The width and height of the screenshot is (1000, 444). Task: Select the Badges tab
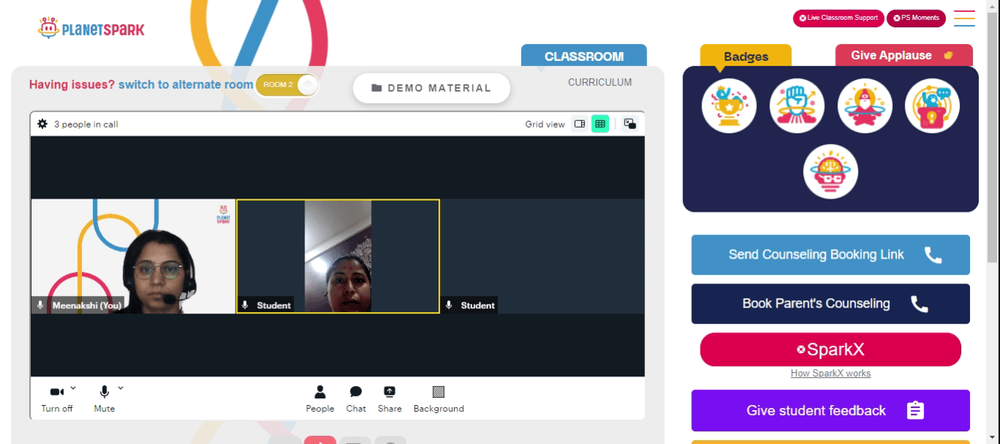746,56
